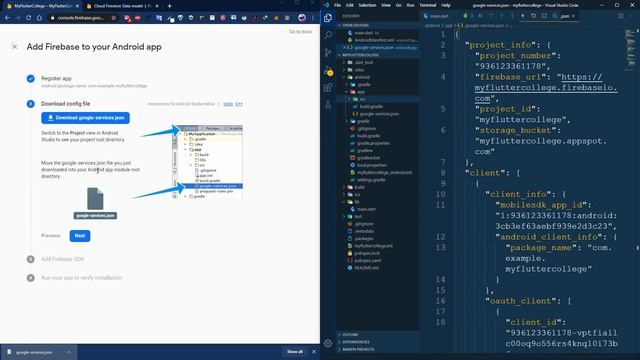Close the google-services.json editor tab
The image size is (640, 360).
tap(573, 16)
